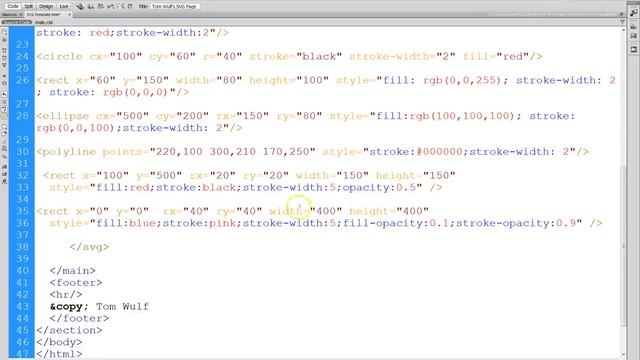Click the </body> closing tag
Image resolution: width=640 pixels, height=360 pixels.
[59, 342]
